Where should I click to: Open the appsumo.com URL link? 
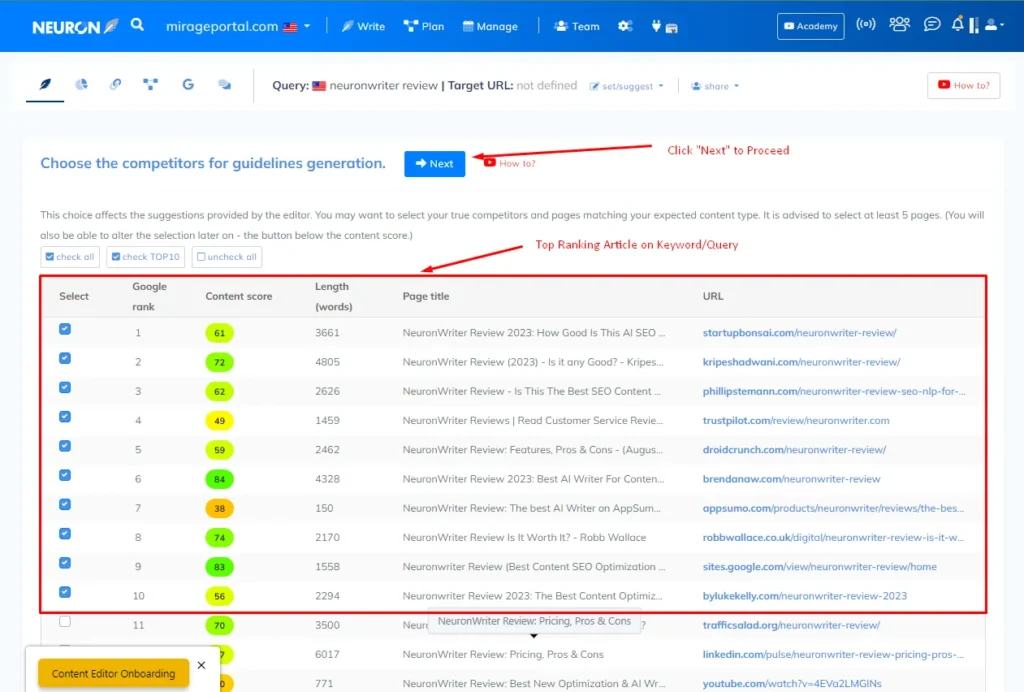[833, 509]
